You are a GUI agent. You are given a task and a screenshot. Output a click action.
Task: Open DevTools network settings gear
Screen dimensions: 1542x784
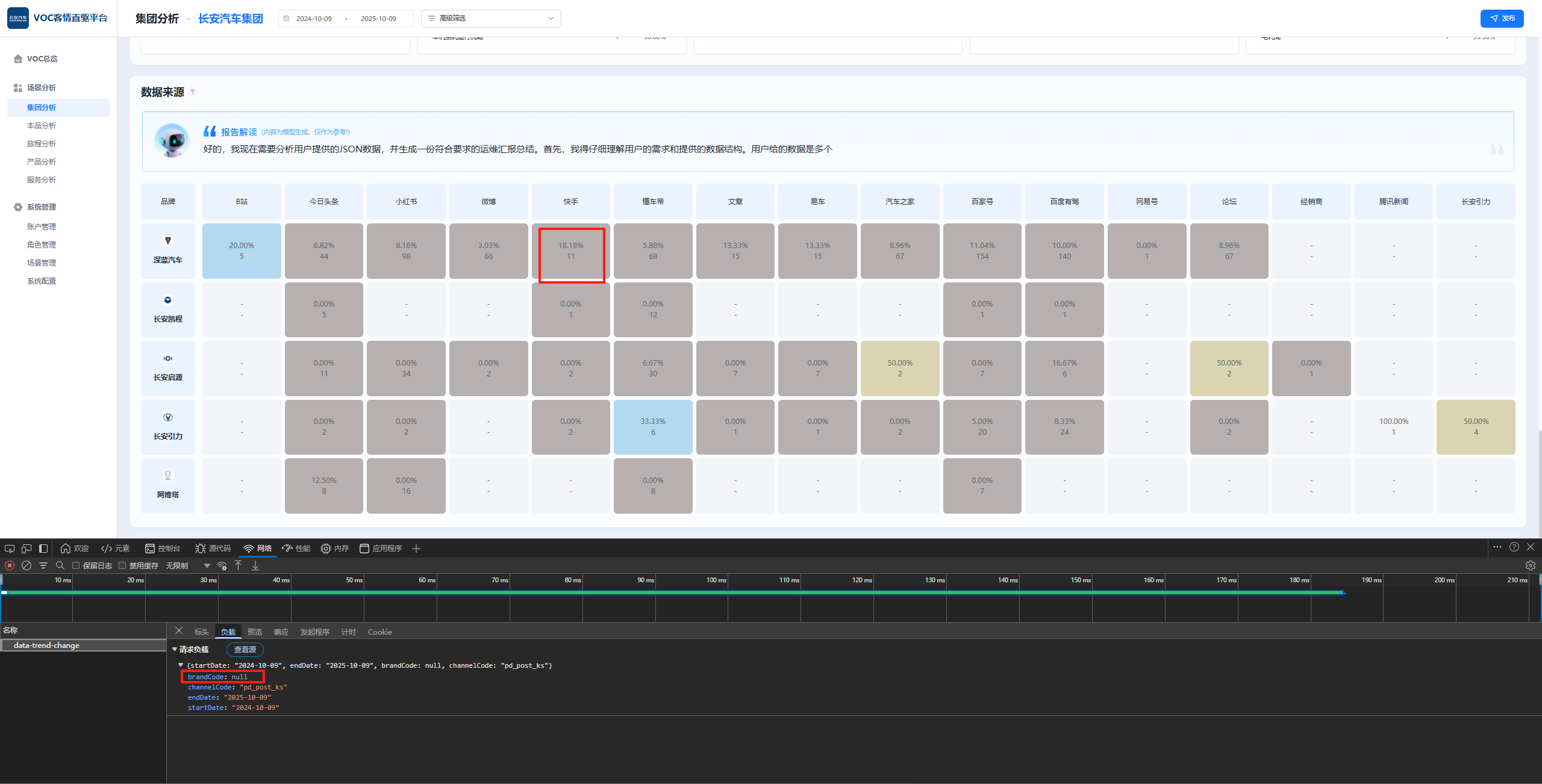click(x=1530, y=565)
